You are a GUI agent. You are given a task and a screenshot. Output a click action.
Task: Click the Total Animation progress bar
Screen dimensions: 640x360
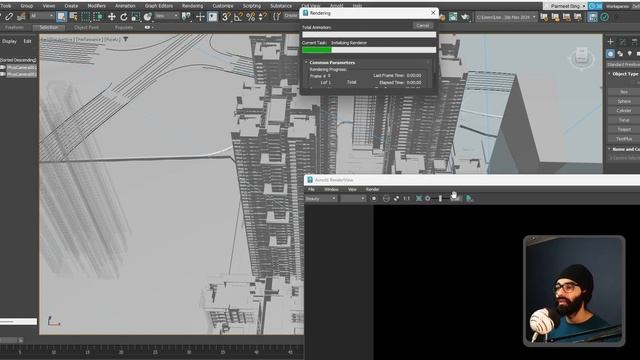[369, 35]
